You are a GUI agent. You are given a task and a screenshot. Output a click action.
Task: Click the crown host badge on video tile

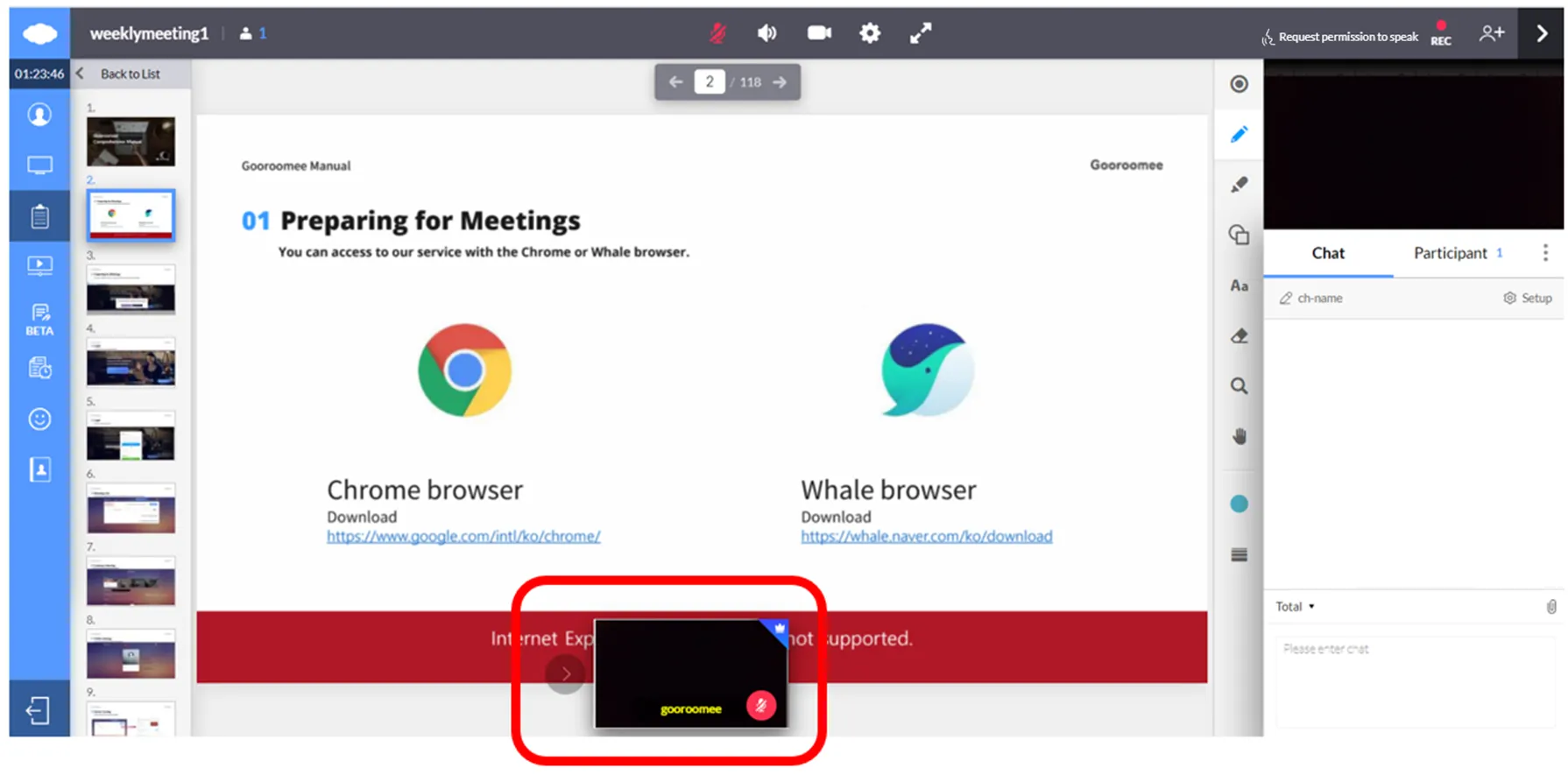[778, 629]
